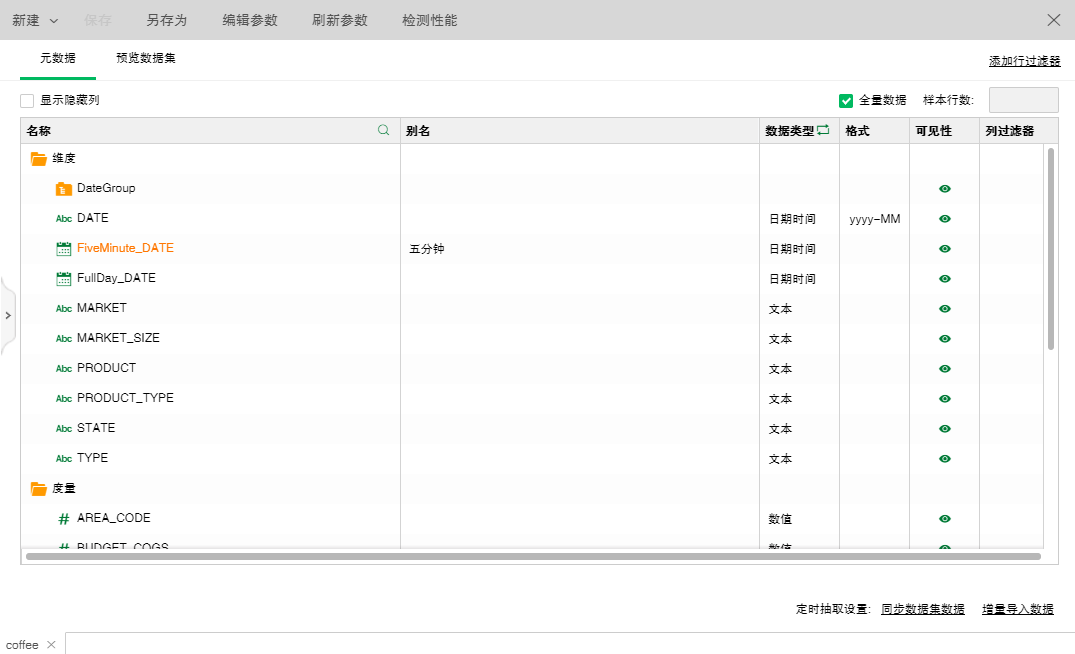
Task: Enable the 显示隐藏列 checkbox
Action: point(26,100)
